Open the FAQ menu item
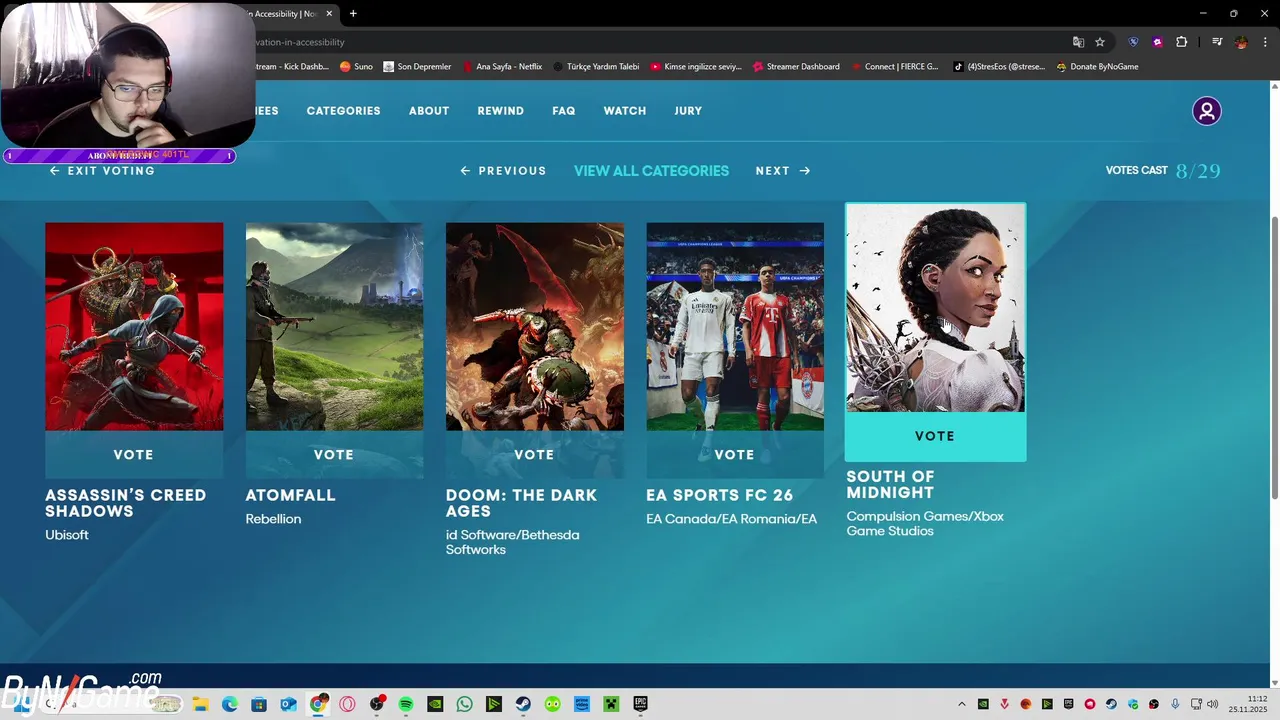 (x=564, y=111)
